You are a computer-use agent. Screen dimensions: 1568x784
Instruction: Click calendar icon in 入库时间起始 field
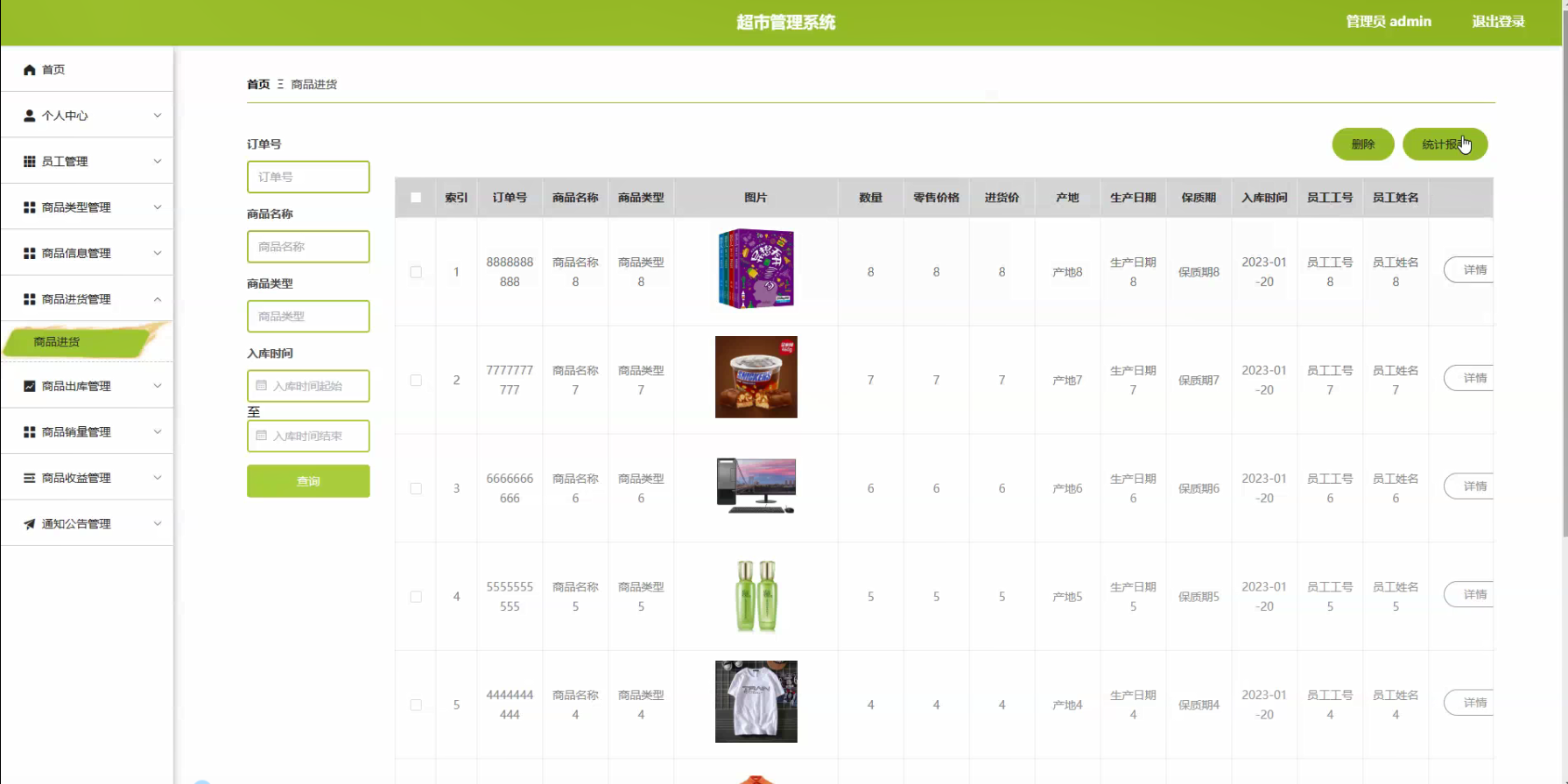tap(261, 385)
